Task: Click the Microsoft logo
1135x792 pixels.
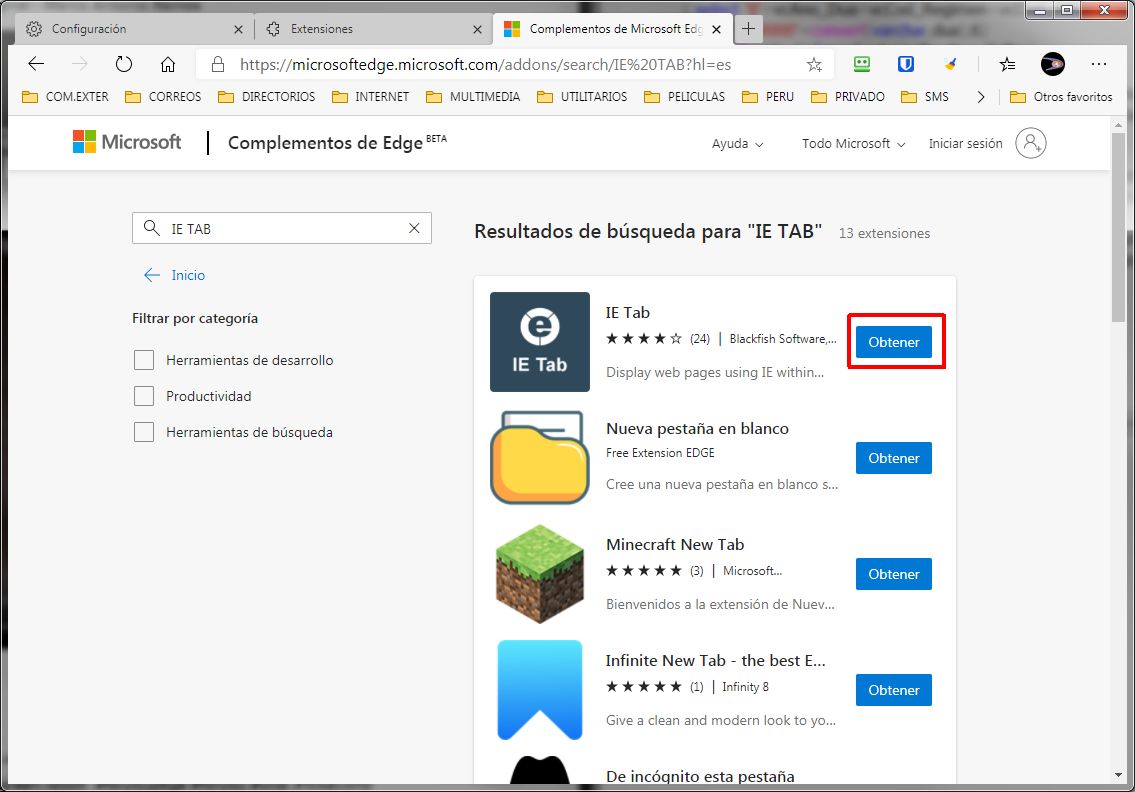Action: click(x=127, y=142)
